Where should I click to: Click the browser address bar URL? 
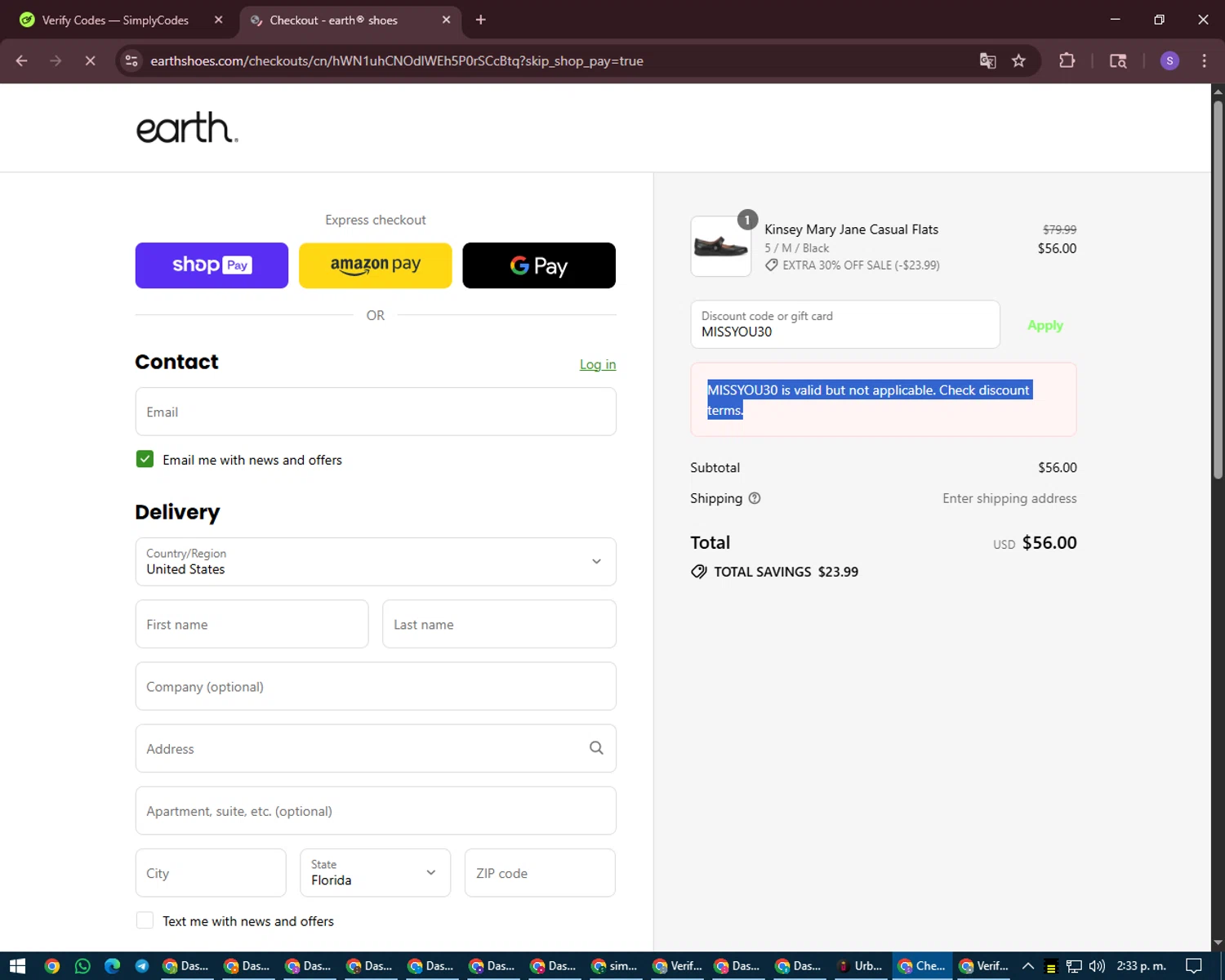397,61
